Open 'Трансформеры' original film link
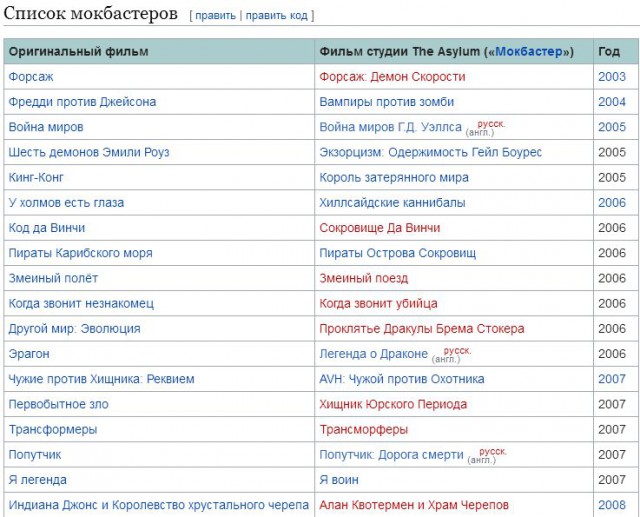640x517 pixels. [x=52, y=430]
